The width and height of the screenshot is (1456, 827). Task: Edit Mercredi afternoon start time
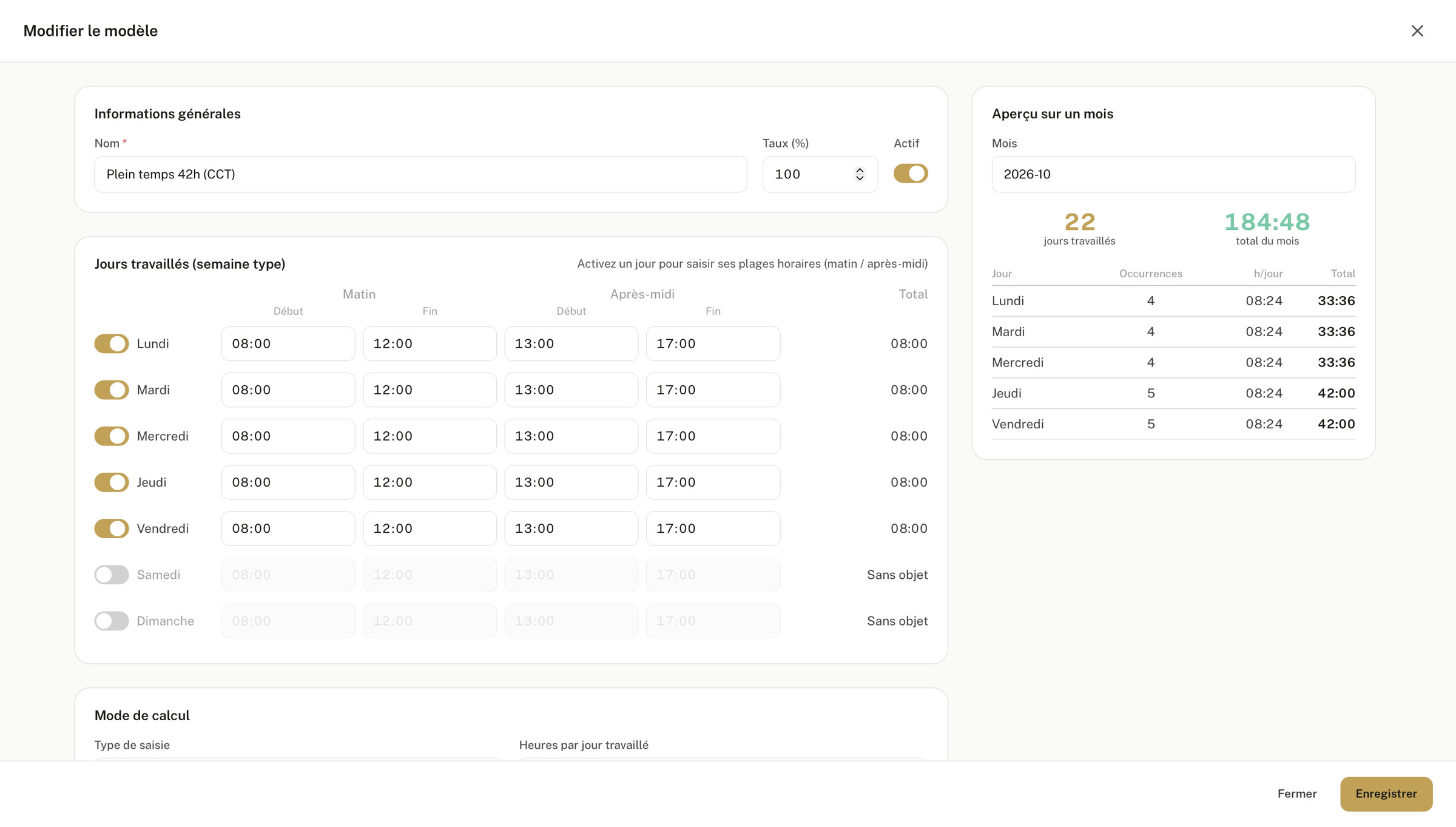[x=571, y=436]
